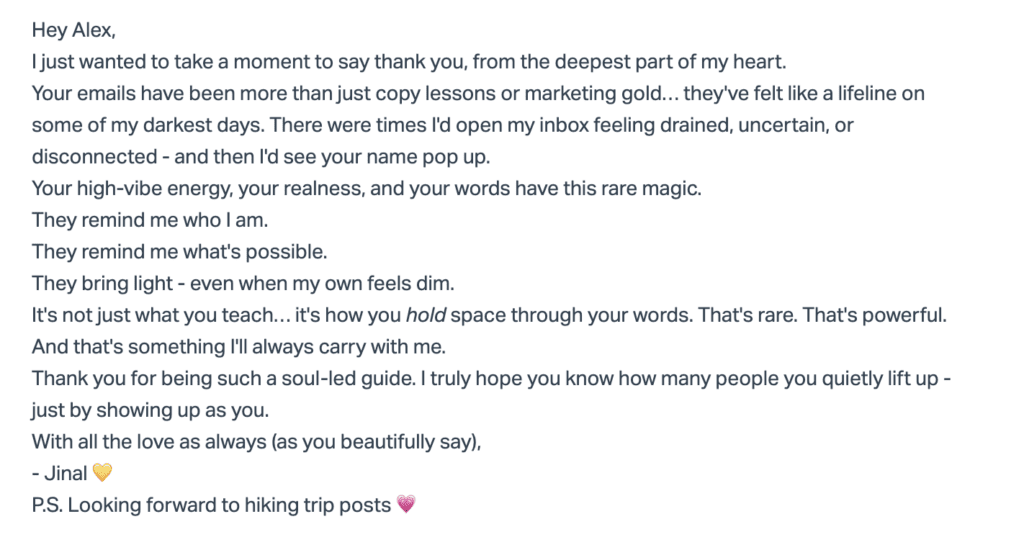The height and width of the screenshot is (537, 1024).
Task: Click the pink heart emoji after the P.S.
Action: (405, 505)
